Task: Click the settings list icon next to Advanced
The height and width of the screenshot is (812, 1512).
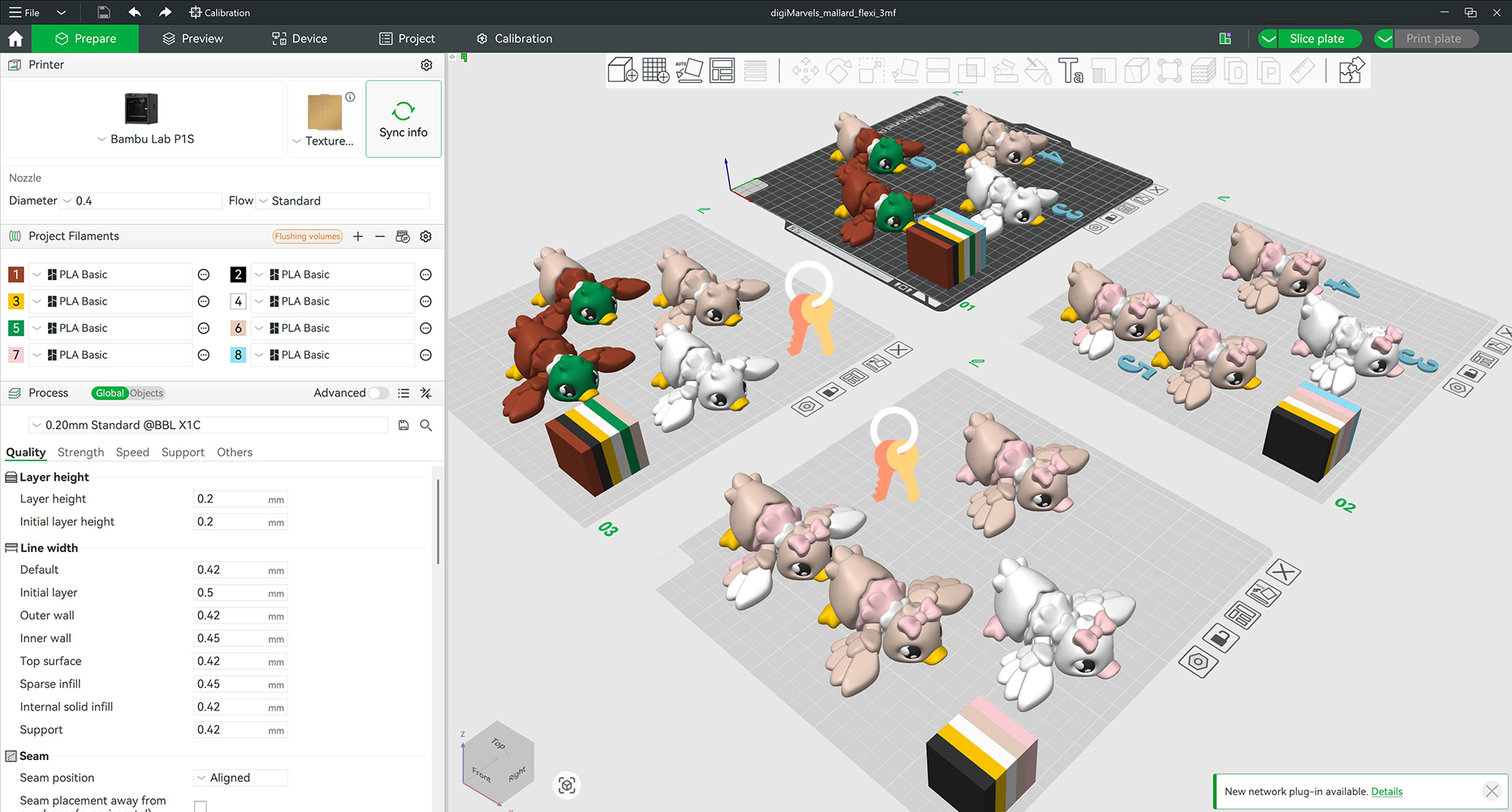Action: point(403,393)
